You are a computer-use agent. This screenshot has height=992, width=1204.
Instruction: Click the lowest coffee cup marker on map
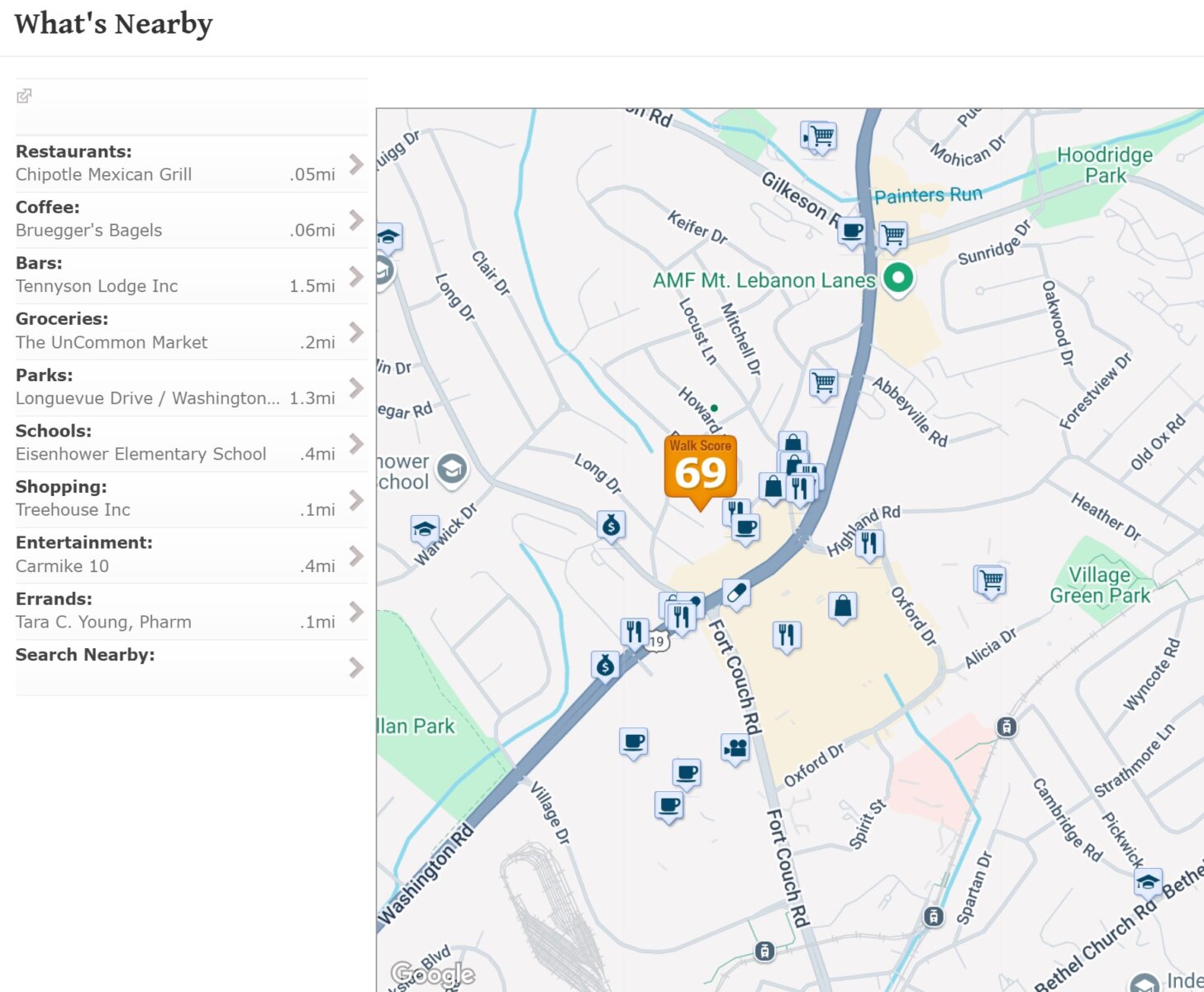click(x=669, y=806)
